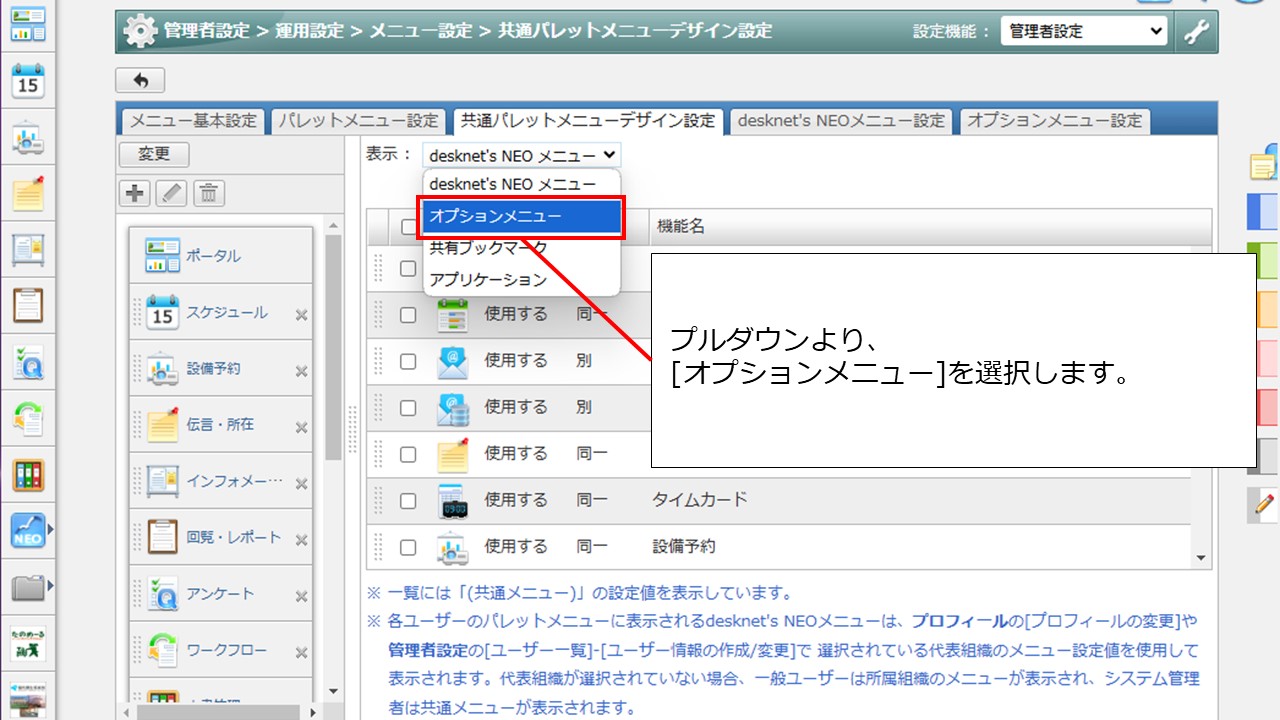Click the plus icon to add menu
Image resolution: width=1280 pixels, height=720 pixels.
(134, 193)
